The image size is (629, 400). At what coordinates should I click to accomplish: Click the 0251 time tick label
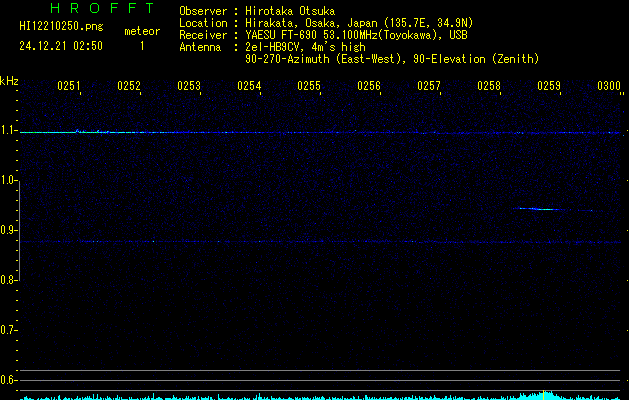[x=69, y=85]
